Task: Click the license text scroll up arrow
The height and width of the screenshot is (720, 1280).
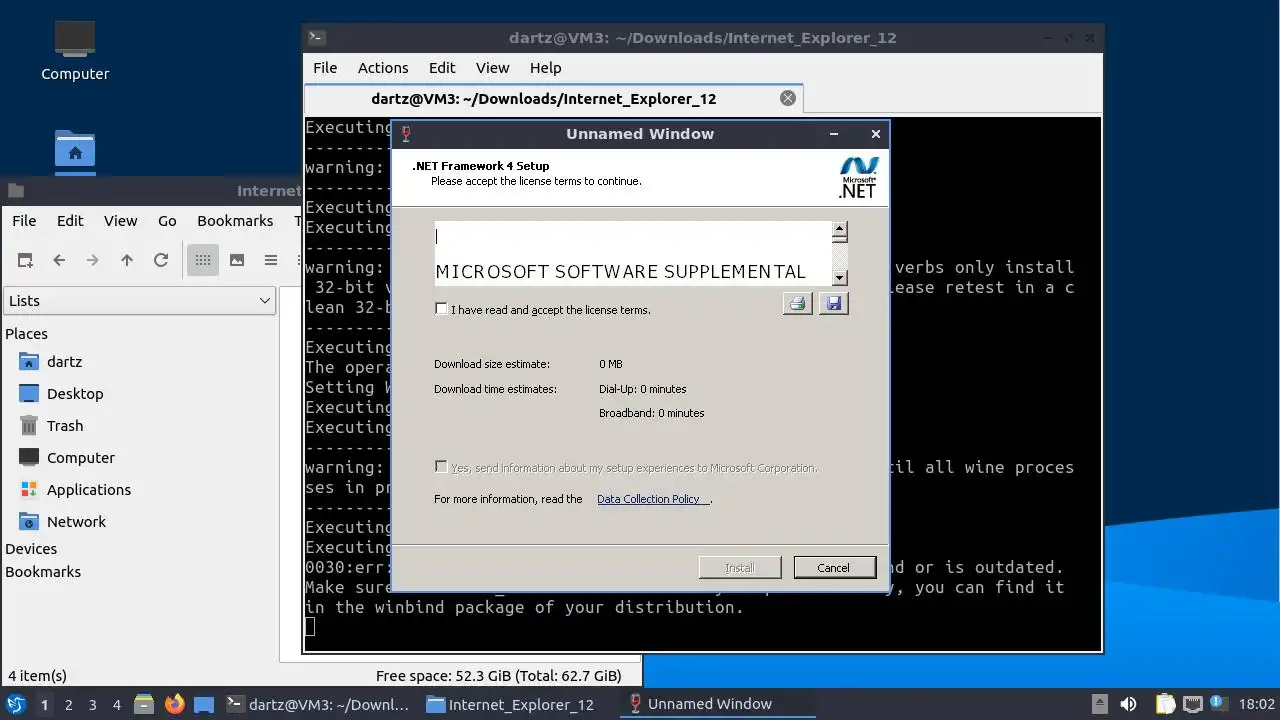Action: pyautogui.click(x=840, y=231)
